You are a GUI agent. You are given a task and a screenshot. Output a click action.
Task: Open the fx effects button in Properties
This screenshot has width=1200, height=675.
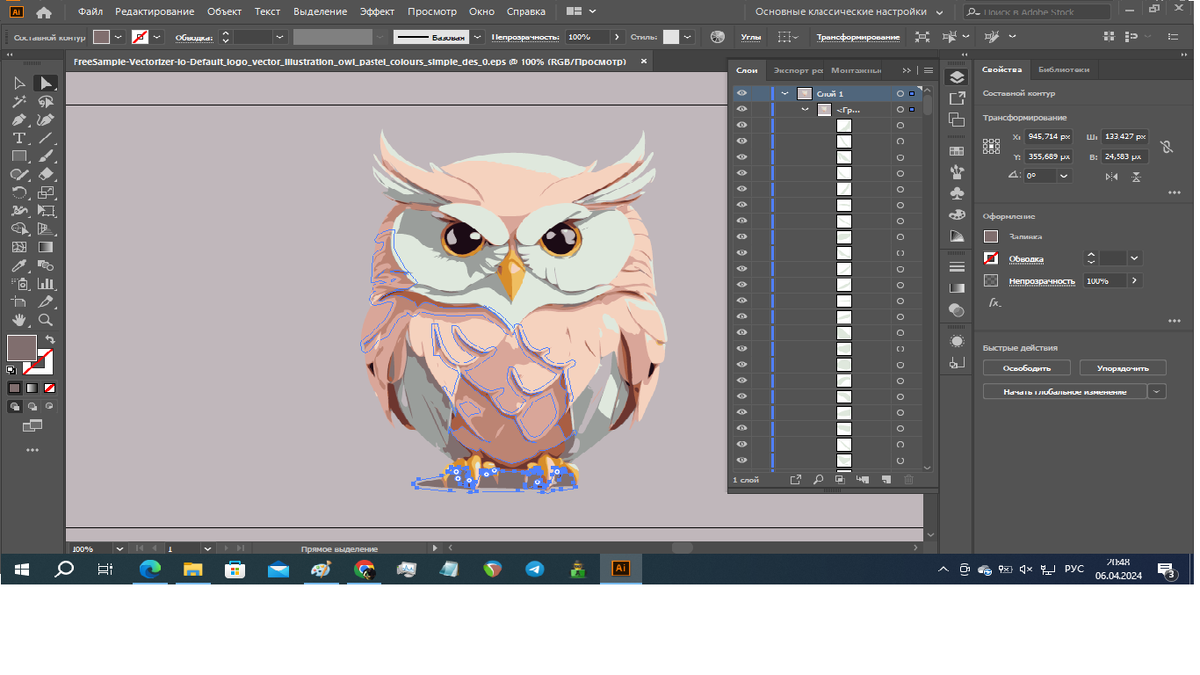pos(994,302)
